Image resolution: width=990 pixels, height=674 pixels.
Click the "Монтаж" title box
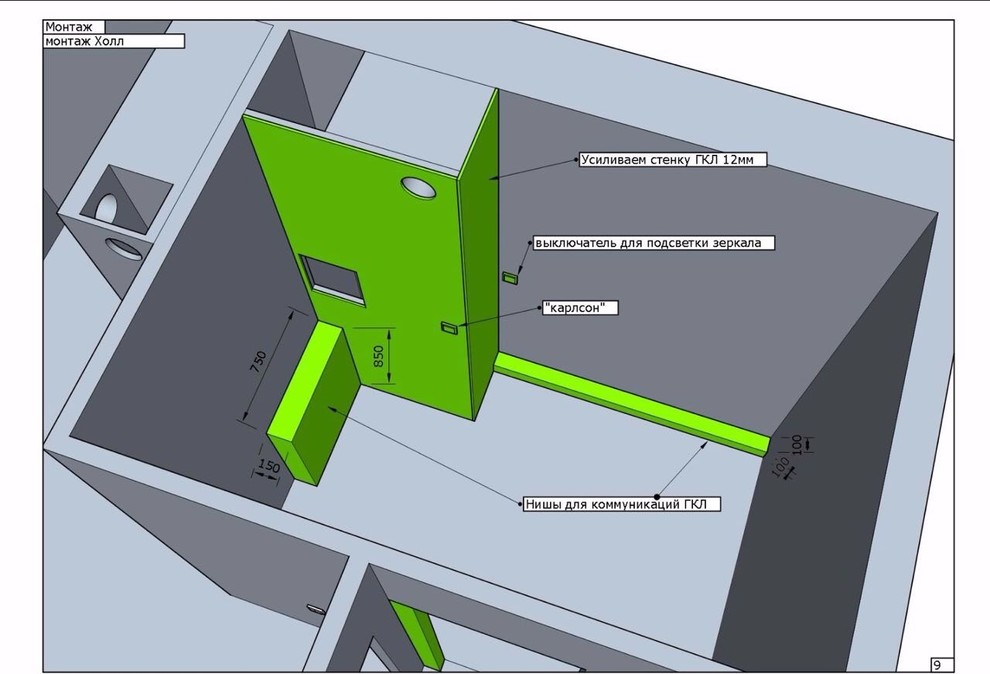tap(74, 27)
